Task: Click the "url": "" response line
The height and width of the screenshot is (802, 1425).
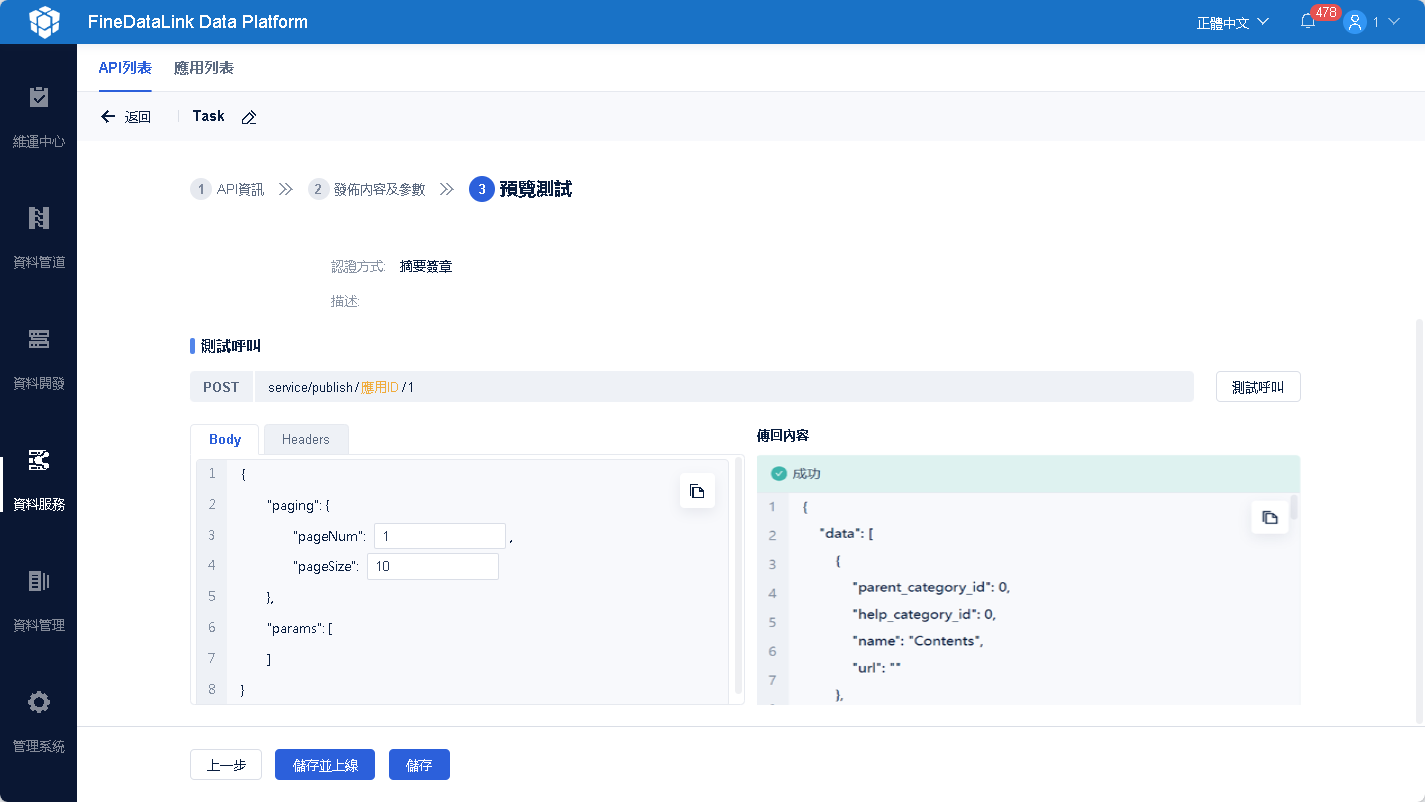Action: tap(877, 666)
